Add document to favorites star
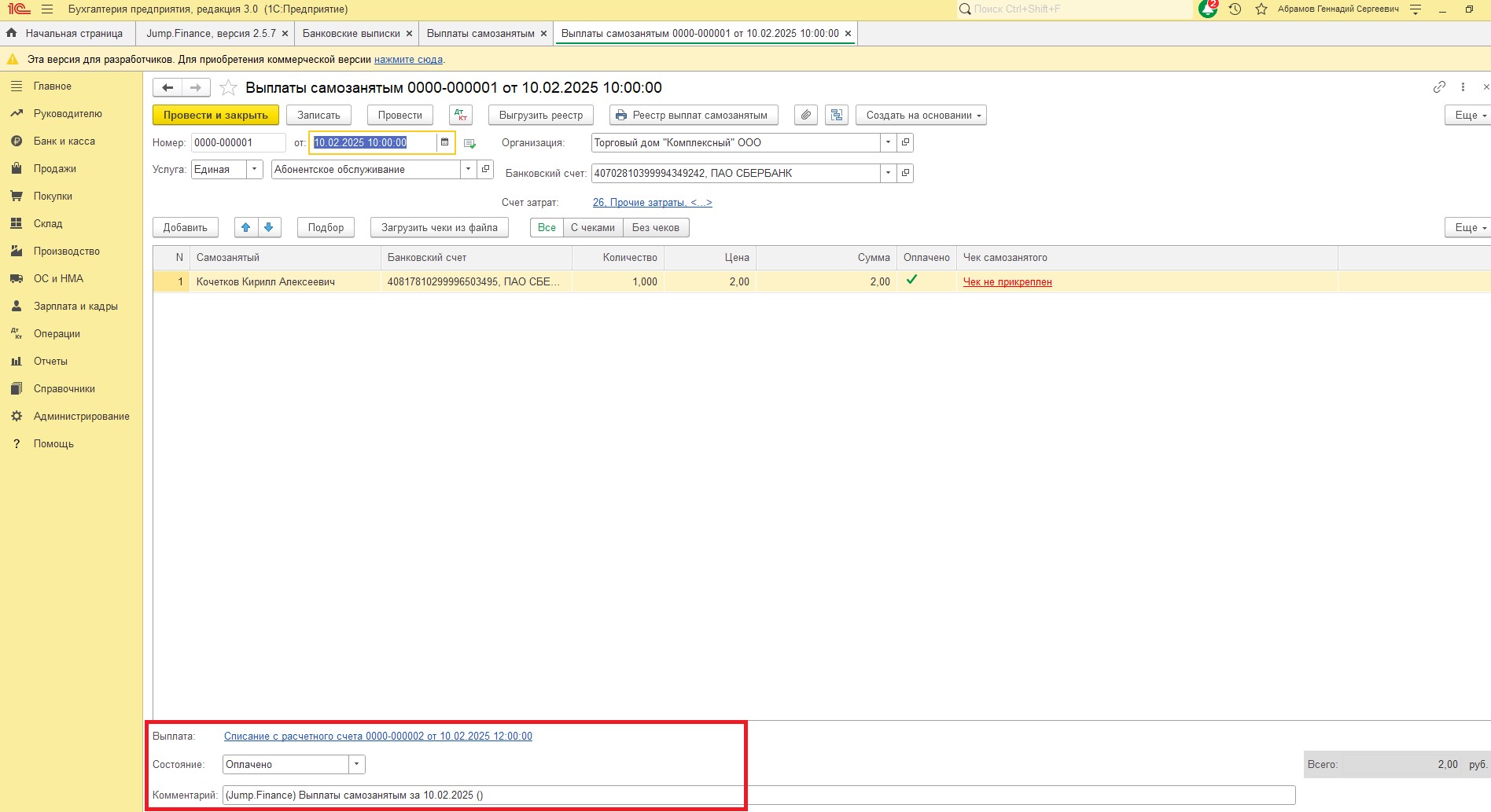 coord(228,87)
